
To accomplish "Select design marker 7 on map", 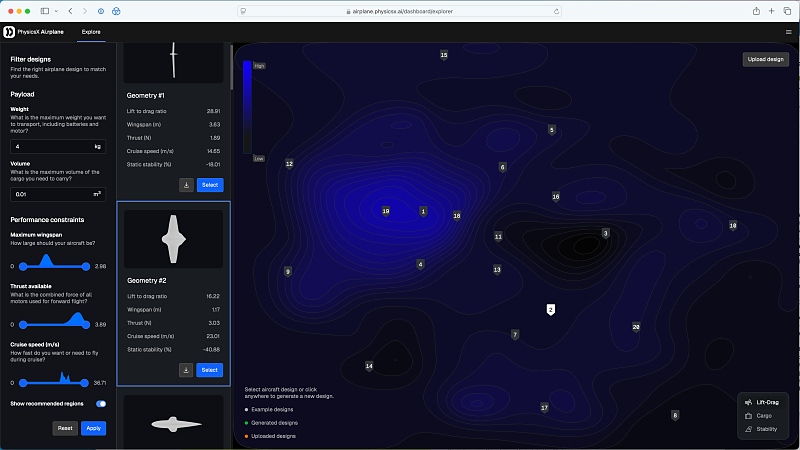I will [515, 335].
